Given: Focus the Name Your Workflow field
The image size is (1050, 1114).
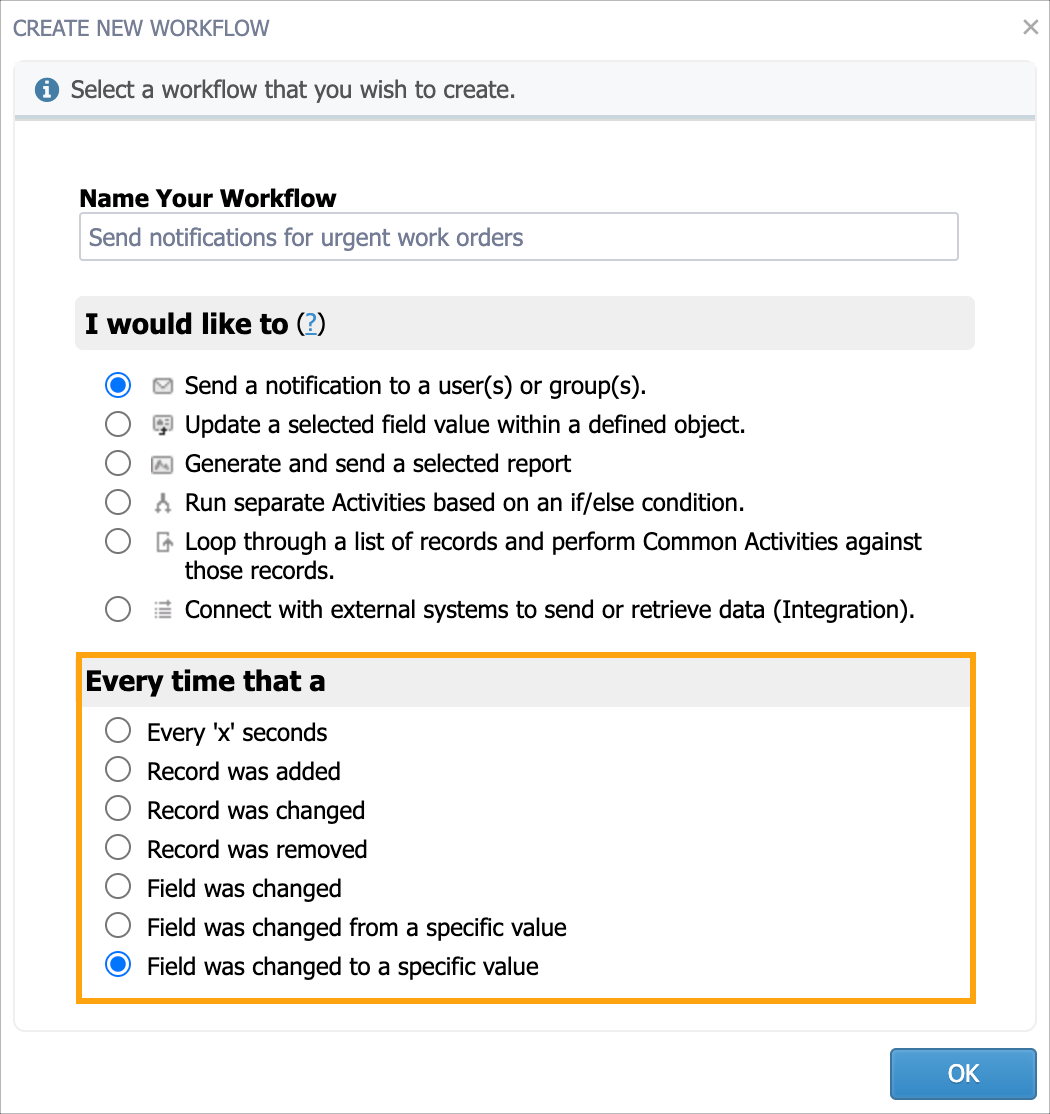Looking at the screenshot, I should [x=519, y=237].
